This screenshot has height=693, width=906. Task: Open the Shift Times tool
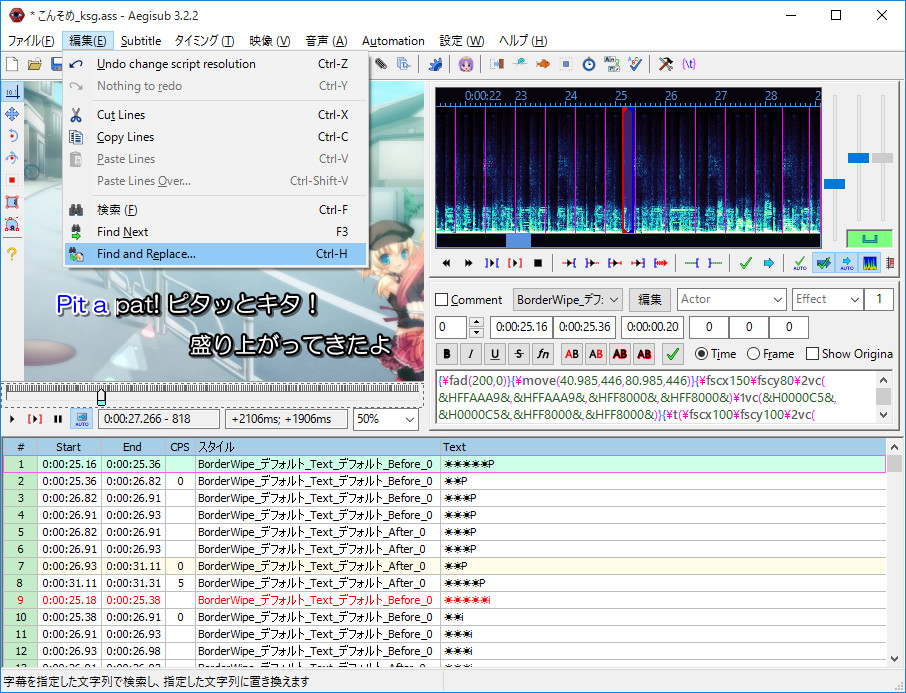497,64
